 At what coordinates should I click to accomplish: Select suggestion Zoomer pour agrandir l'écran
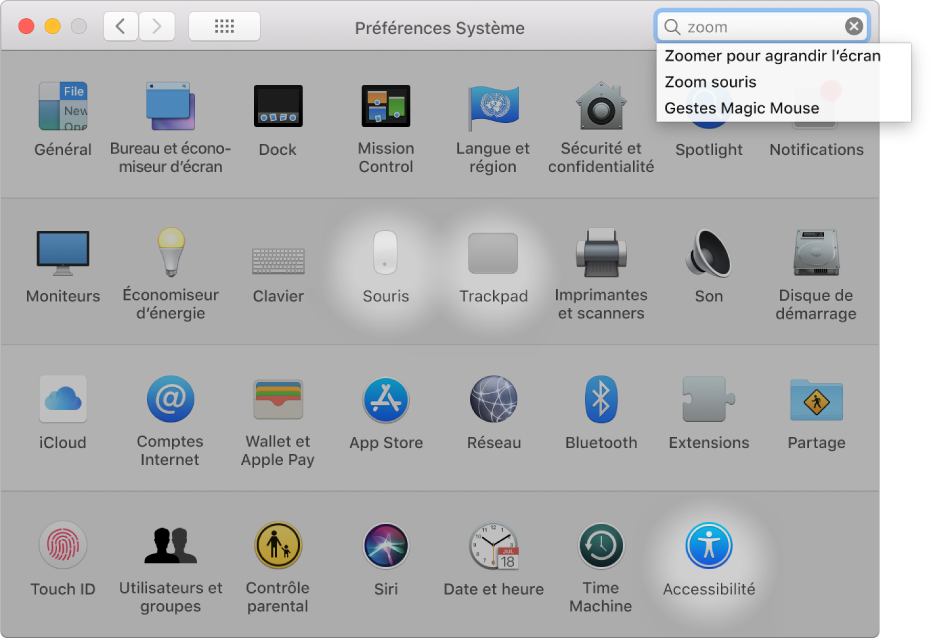point(783,56)
